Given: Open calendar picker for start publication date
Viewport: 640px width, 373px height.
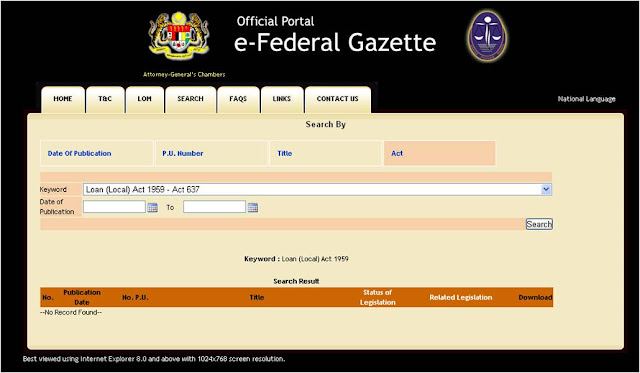Looking at the screenshot, I should pyautogui.click(x=153, y=207).
